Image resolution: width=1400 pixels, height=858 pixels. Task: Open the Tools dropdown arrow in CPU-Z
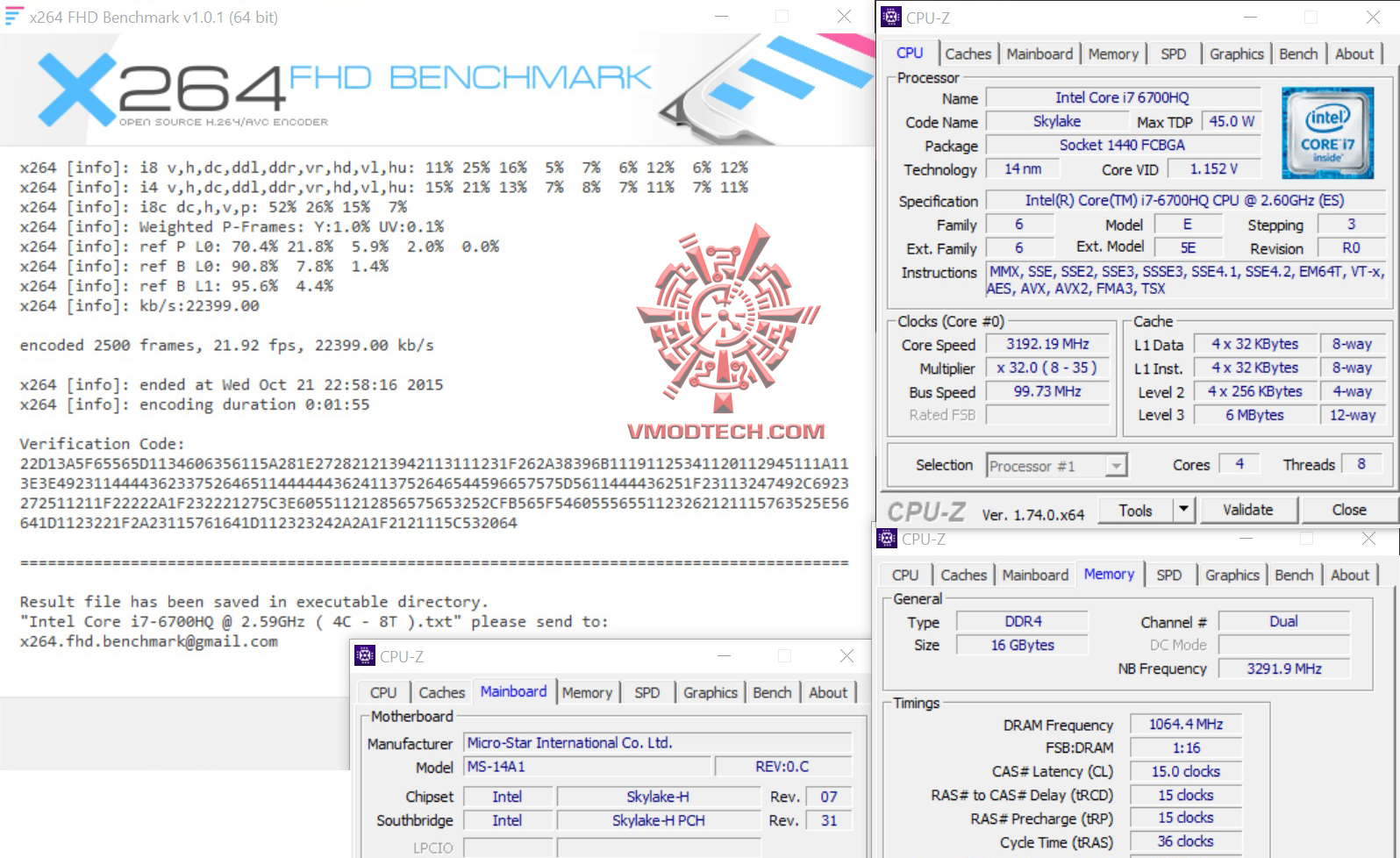1183,510
